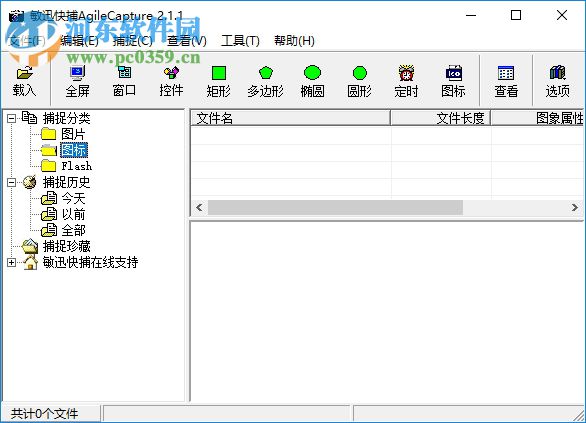Click the 载入 load toolbar icon
Image resolution: width=586 pixels, height=423 pixels.
25,81
